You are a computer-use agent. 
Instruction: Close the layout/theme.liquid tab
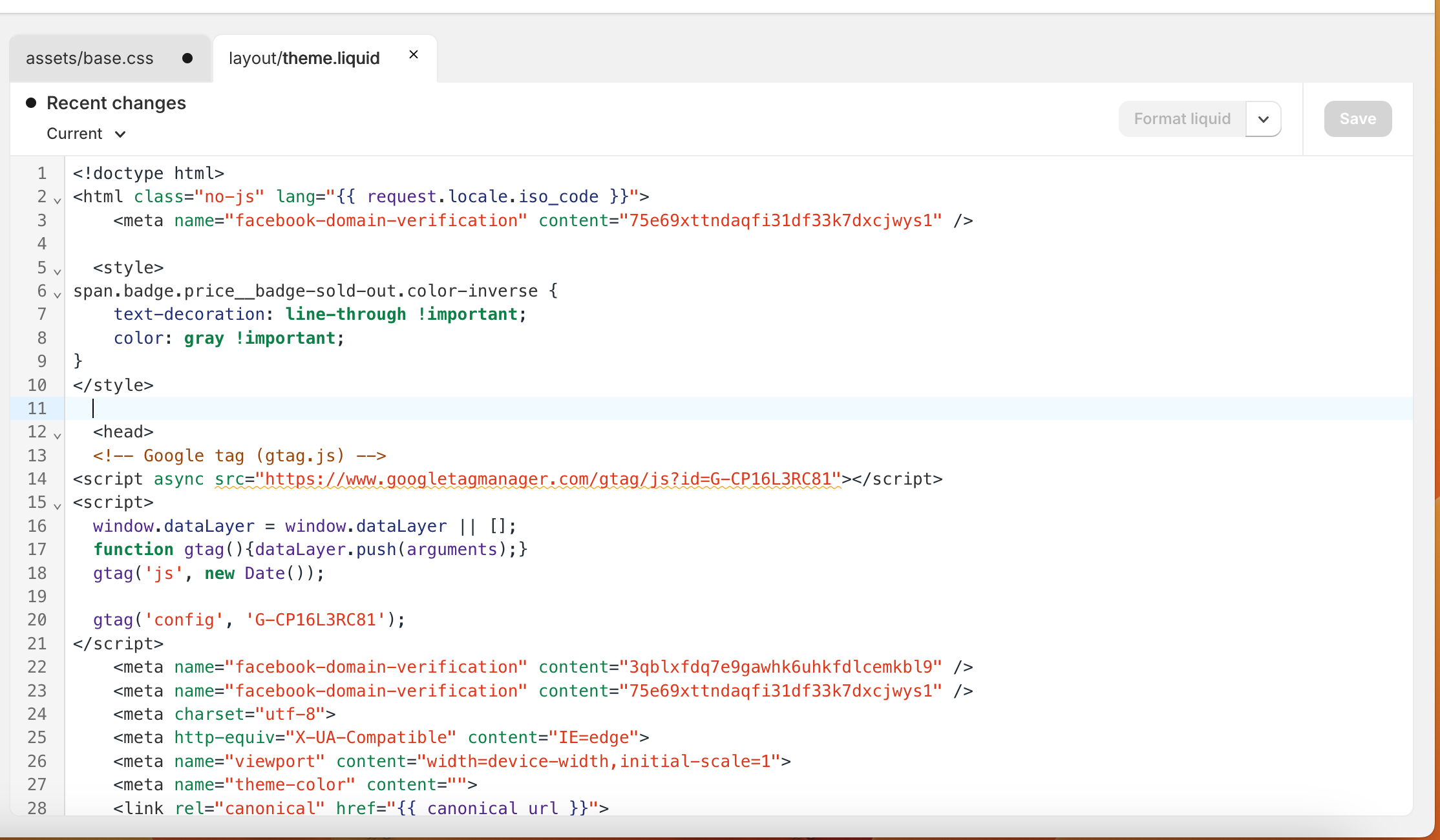414,55
